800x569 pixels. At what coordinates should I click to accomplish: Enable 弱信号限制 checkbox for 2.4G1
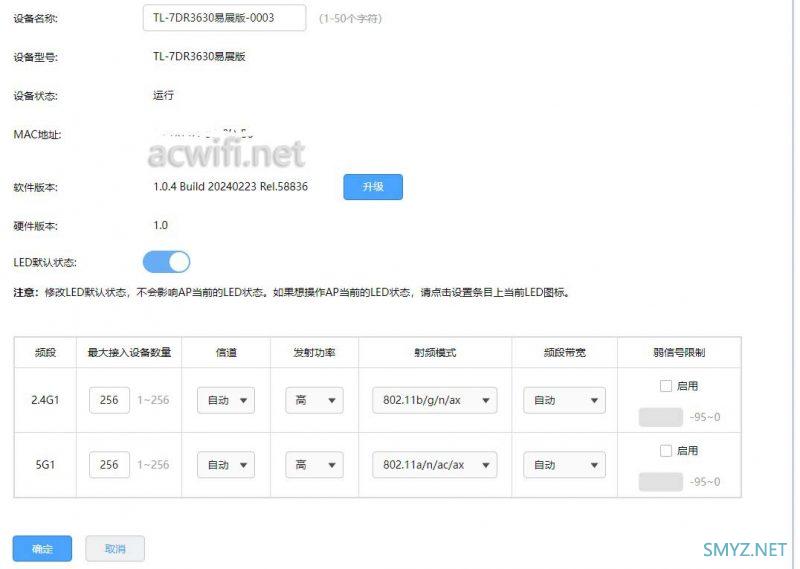(x=666, y=385)
